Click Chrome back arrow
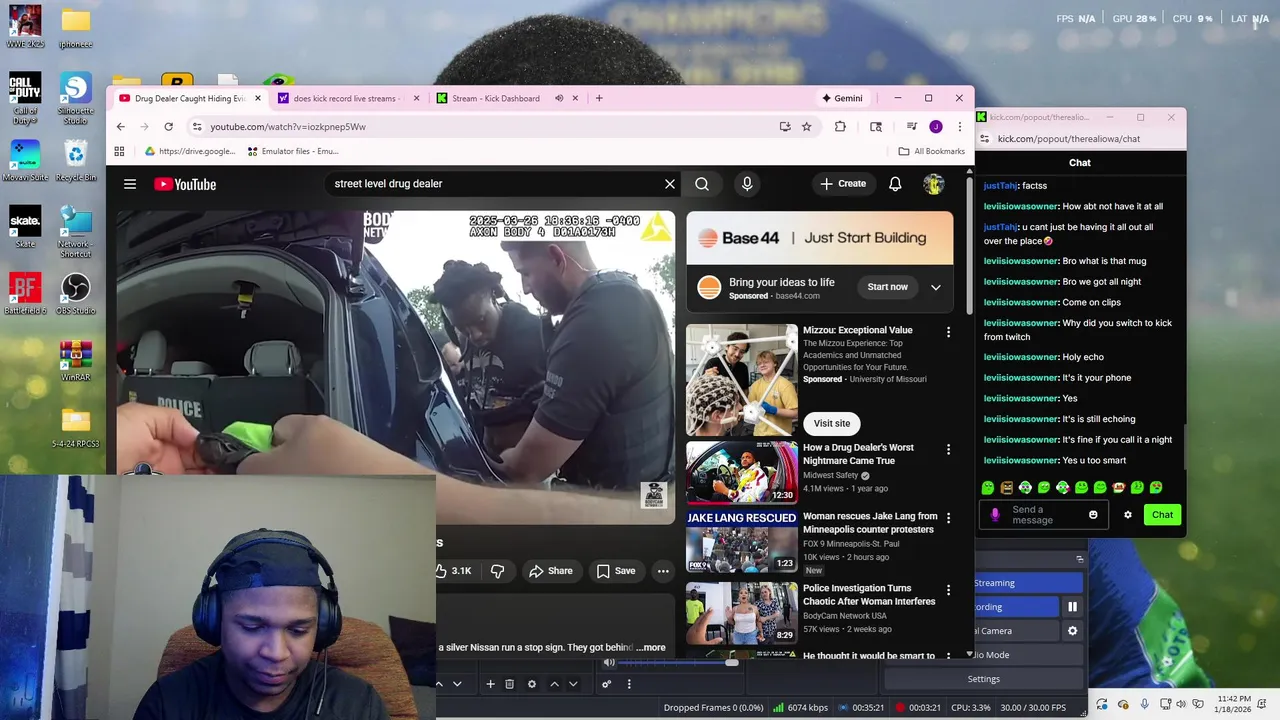Image resolution: width=1280 pixels, height=720 pixels. [x=120, y=127]
